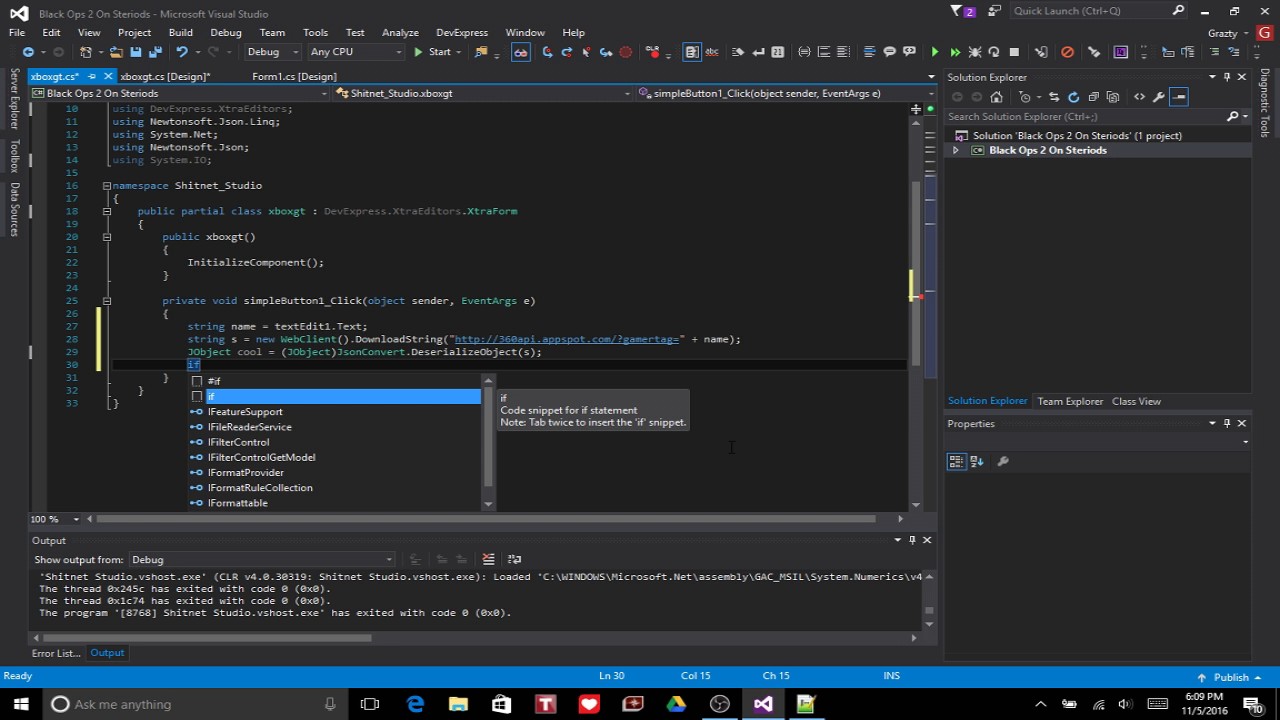Click Collapse All in Solution Explorer toolbar
The height and width of the screenshot is (720, 1280).
click(x=1093, y=97)
